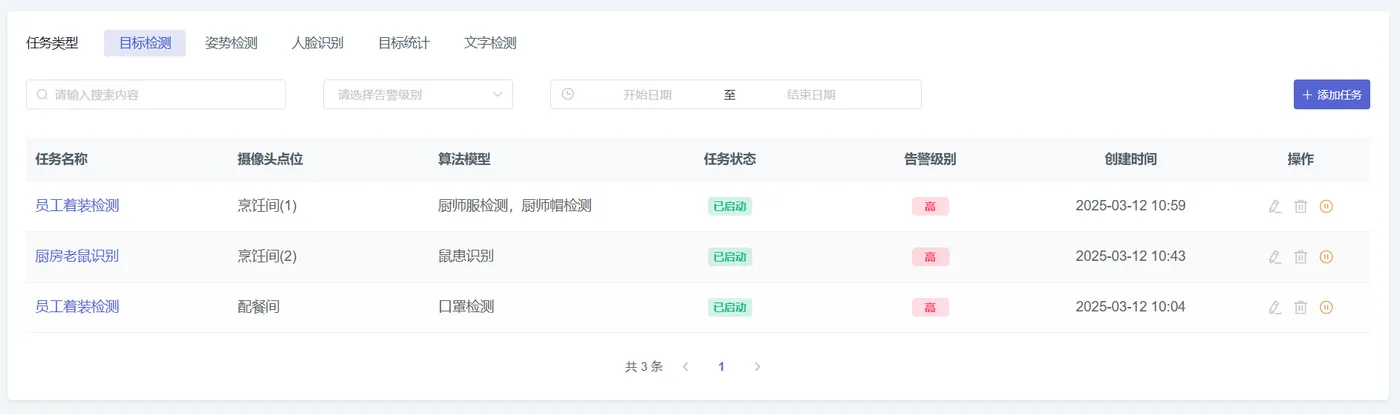
Task: Delete the 配餐间 task via trash icon
Action: 1300,307
